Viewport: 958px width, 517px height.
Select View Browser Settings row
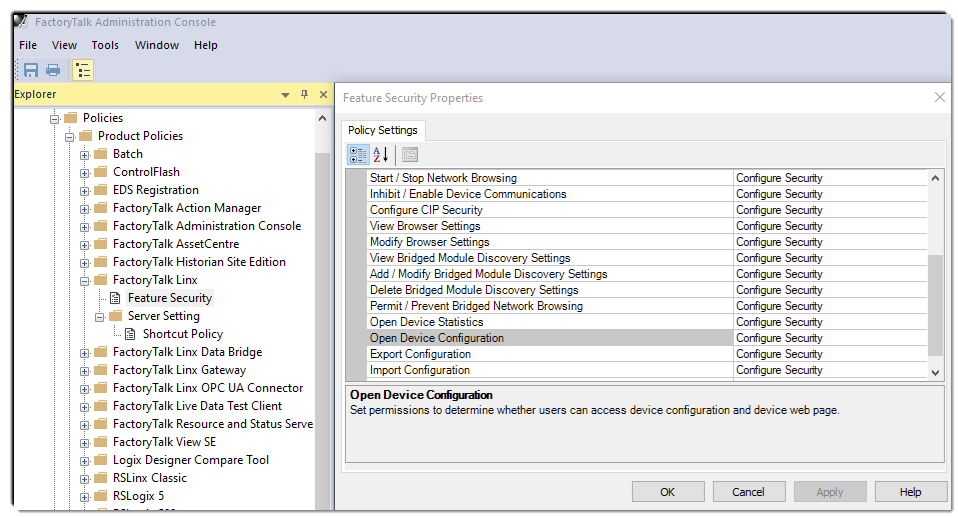click(550, 226)
